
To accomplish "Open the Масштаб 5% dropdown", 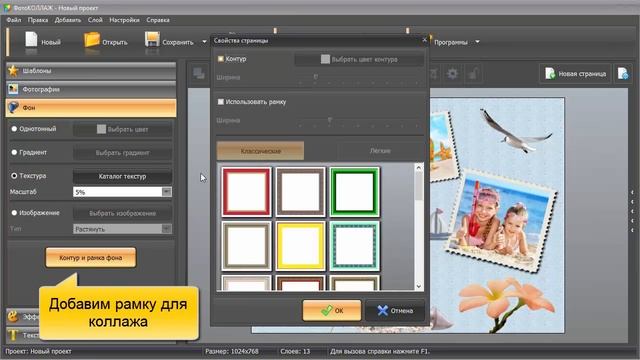I will [x=167, y=192].
